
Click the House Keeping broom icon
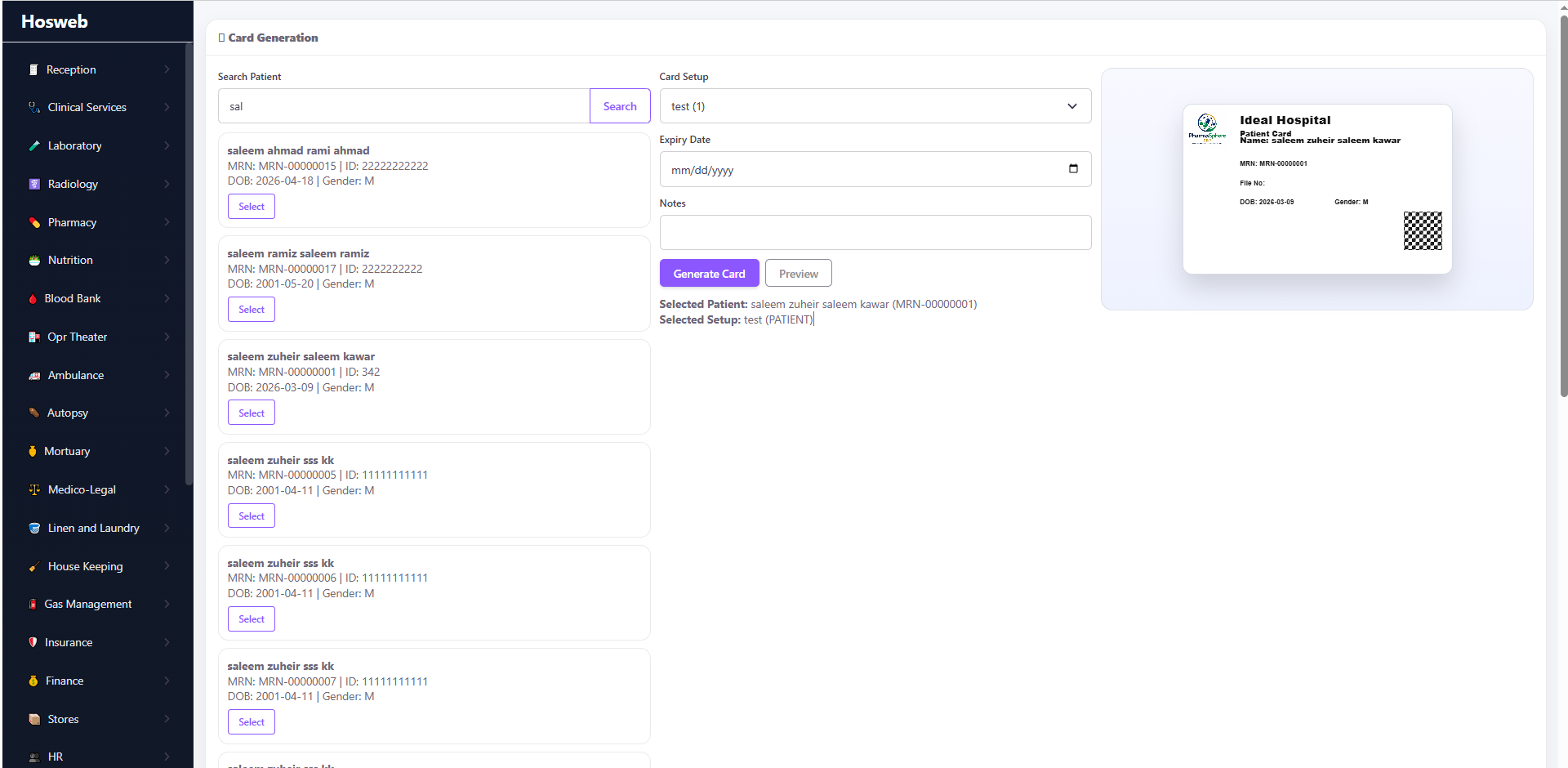coord(34,566)
